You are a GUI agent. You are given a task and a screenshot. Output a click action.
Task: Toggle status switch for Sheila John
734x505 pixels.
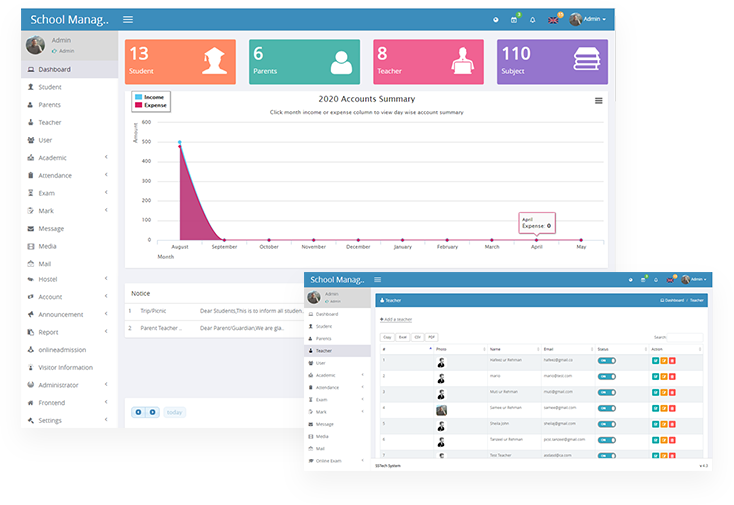(x=607, y=424)
